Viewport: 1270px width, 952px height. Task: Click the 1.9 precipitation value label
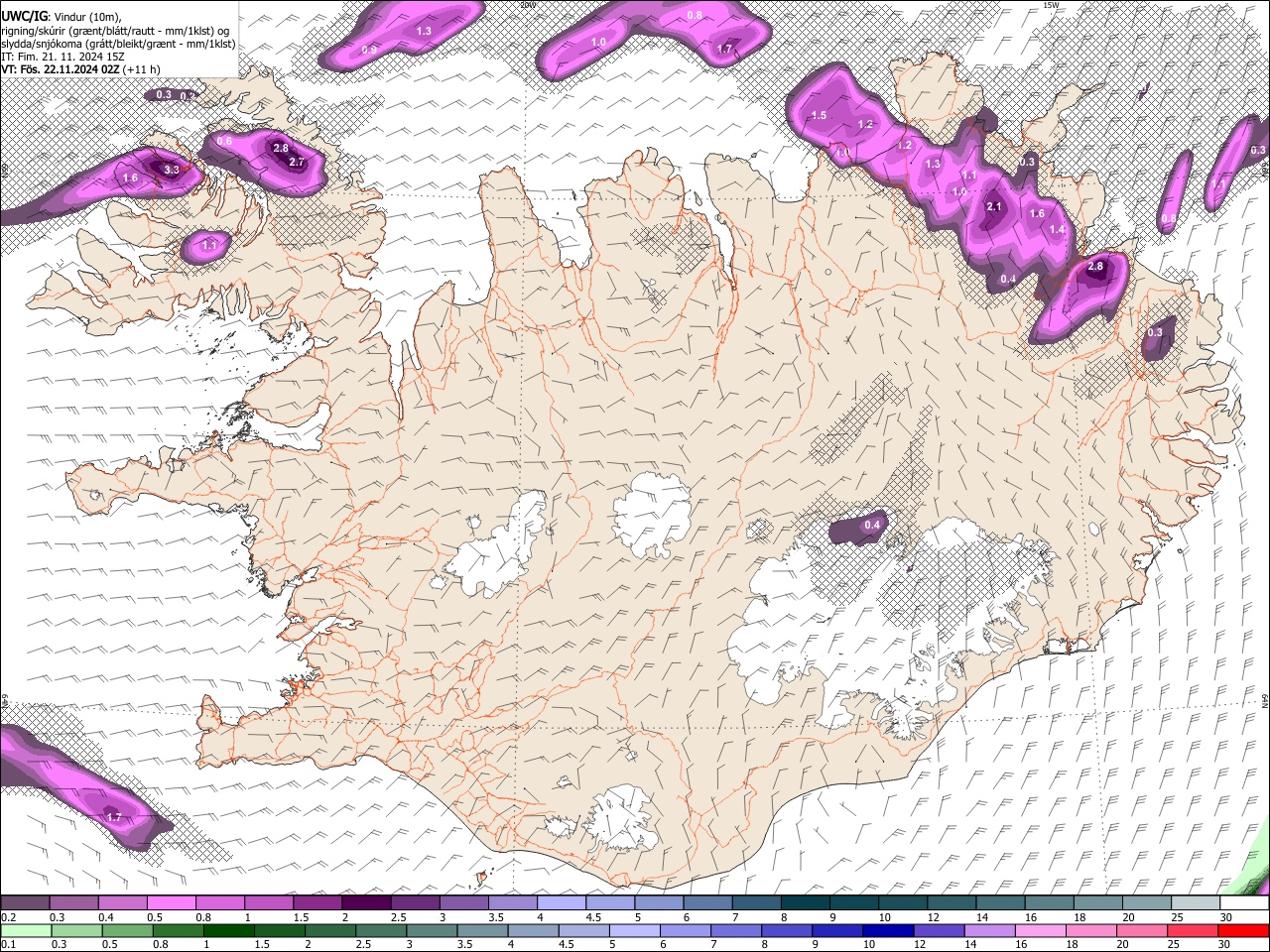pos(959,191)
